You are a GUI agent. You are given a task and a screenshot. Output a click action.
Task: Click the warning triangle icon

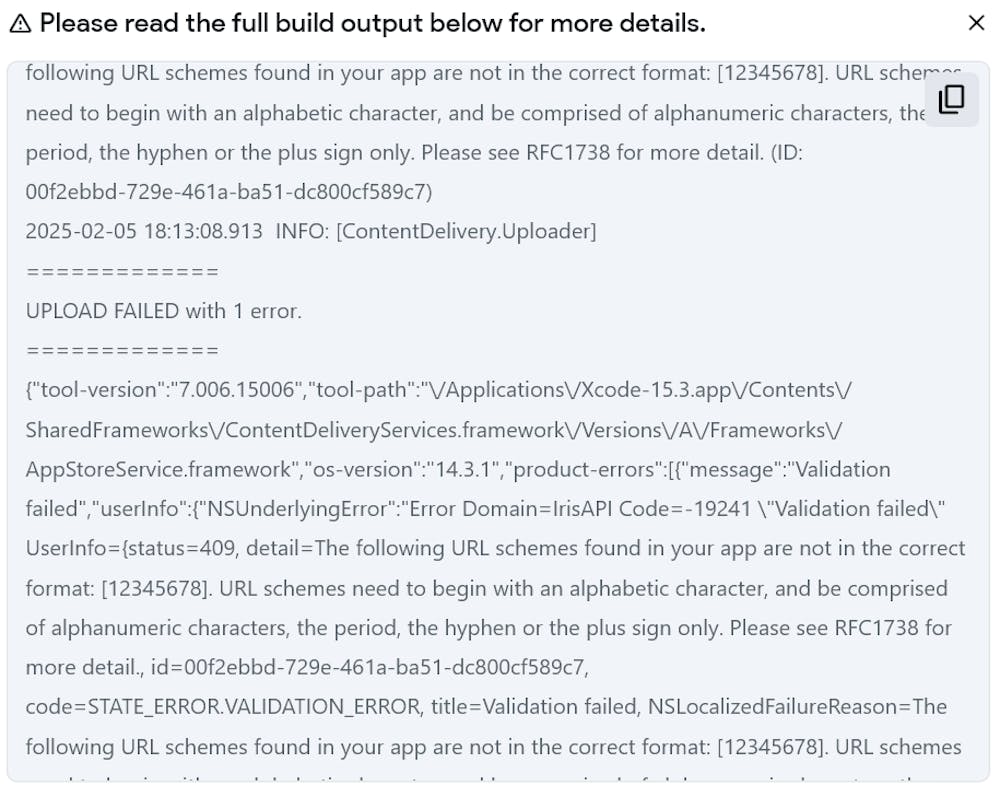[20, 24]
